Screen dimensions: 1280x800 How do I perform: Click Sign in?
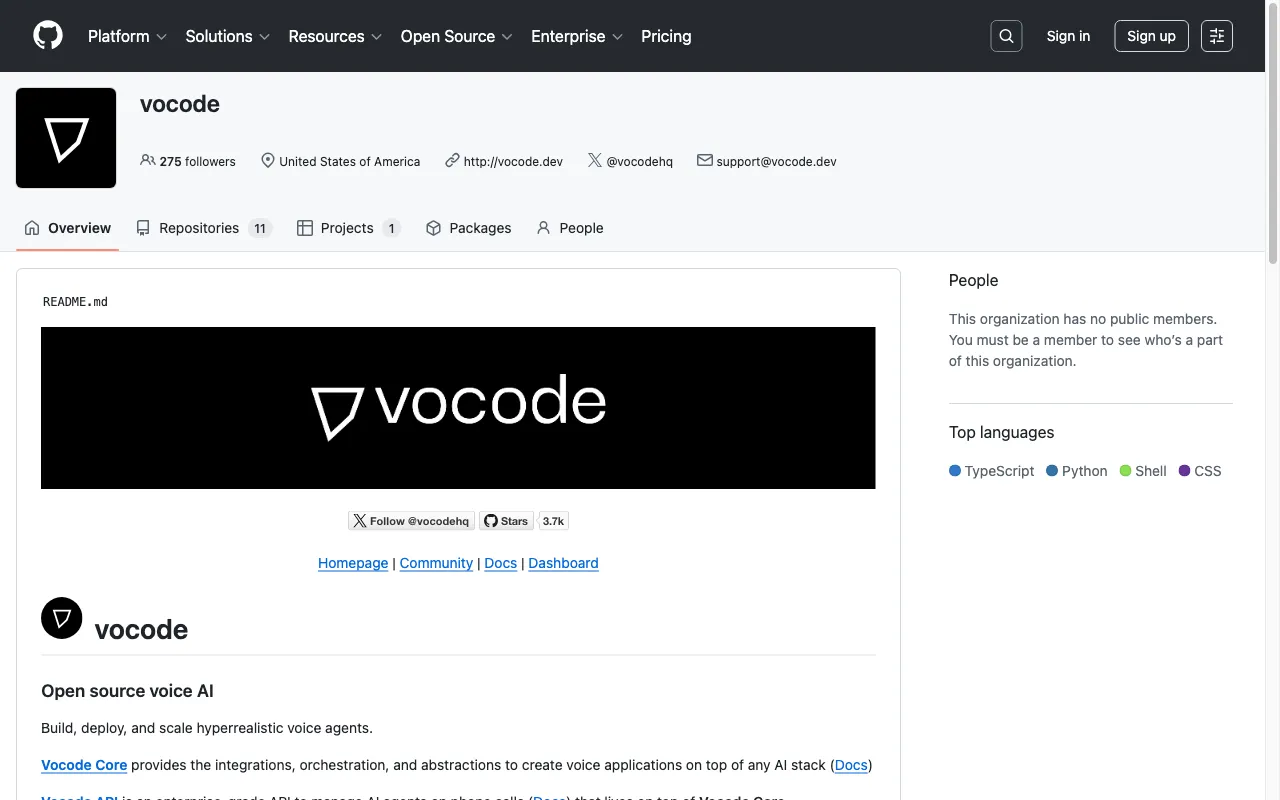click(x=1068, y=36)
